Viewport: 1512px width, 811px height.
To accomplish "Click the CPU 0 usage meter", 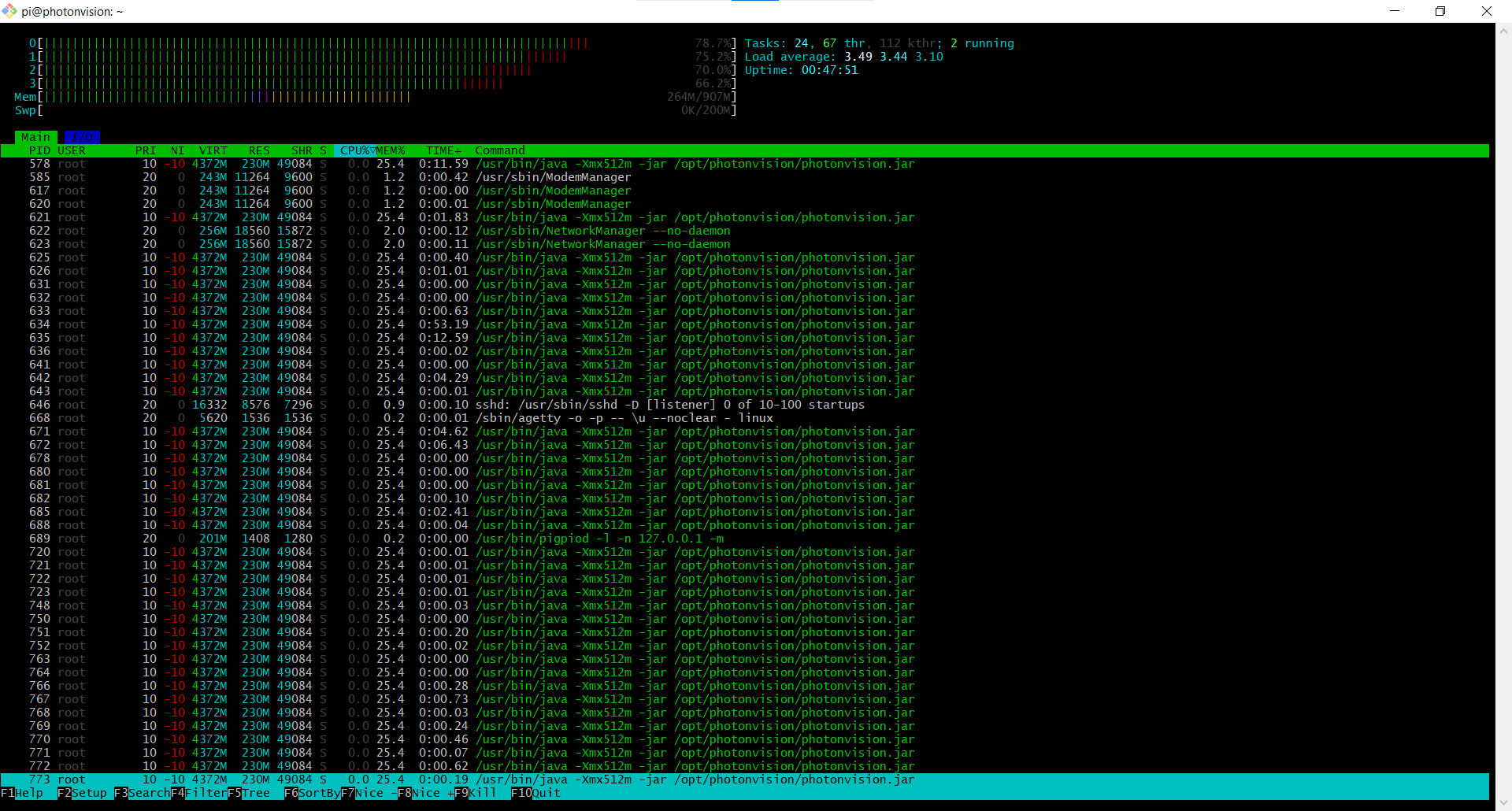I will 383,43.
